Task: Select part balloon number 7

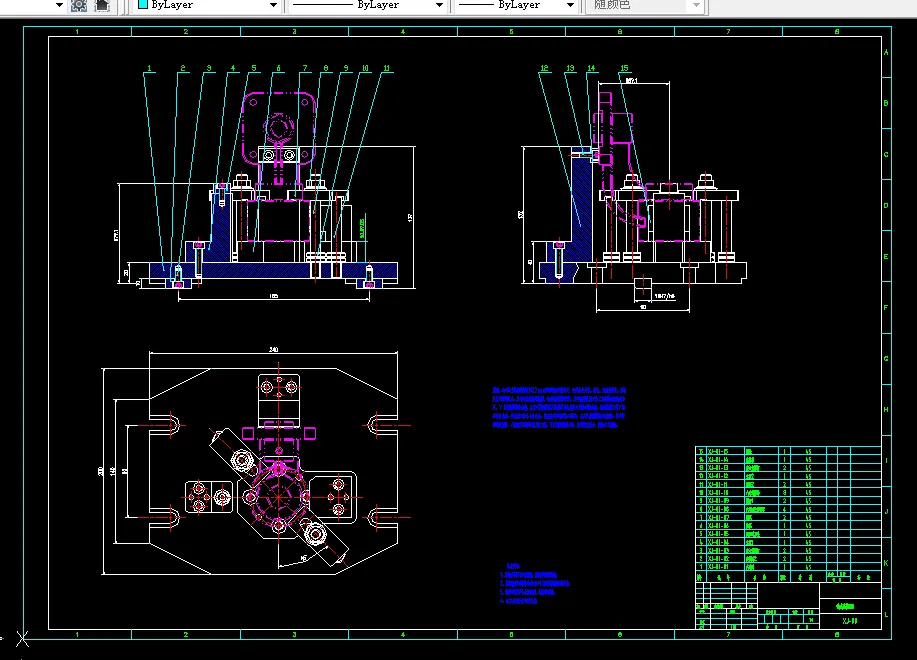Action: coord(305,68)
